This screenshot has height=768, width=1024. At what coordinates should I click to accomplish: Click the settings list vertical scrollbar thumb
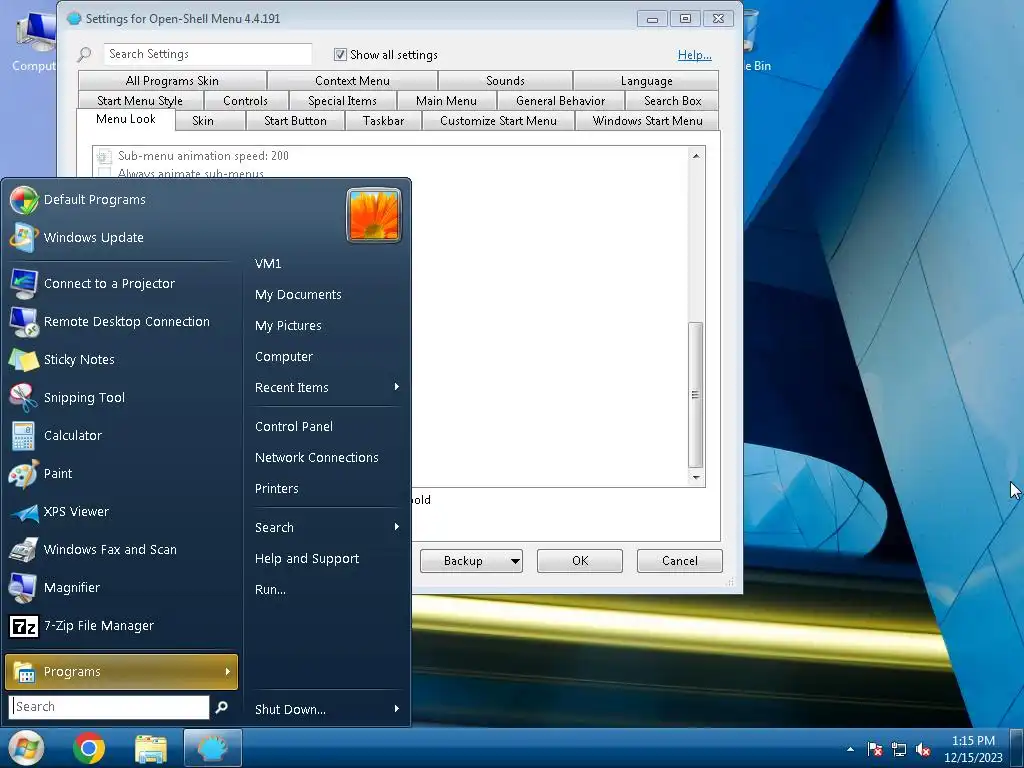point(696,394)
